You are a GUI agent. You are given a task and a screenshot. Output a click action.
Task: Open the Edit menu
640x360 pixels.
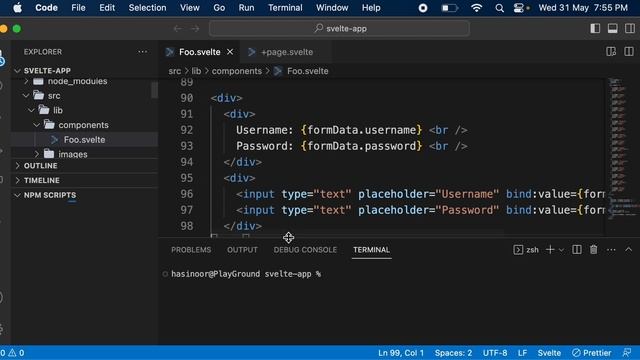[x=107, y=8]
